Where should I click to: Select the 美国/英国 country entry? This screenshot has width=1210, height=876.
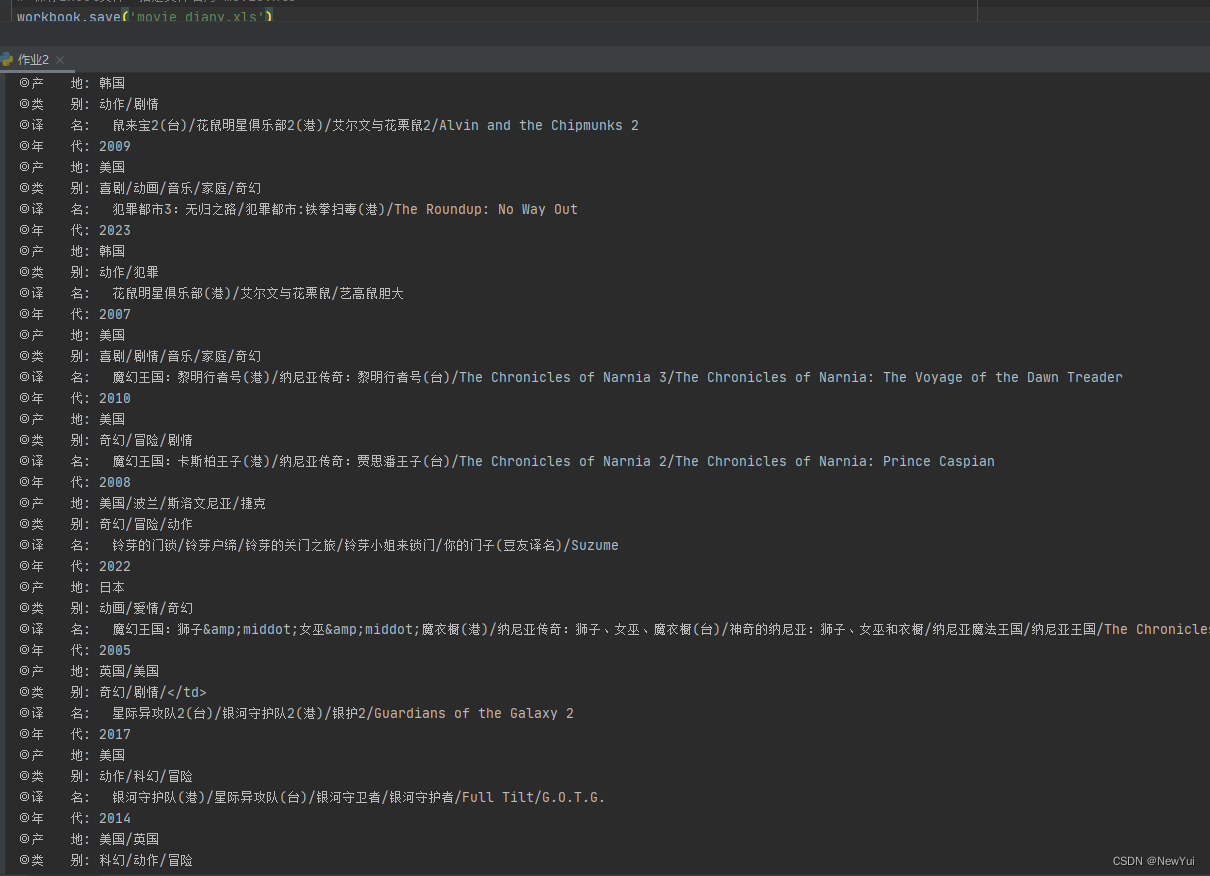[128, 838]
